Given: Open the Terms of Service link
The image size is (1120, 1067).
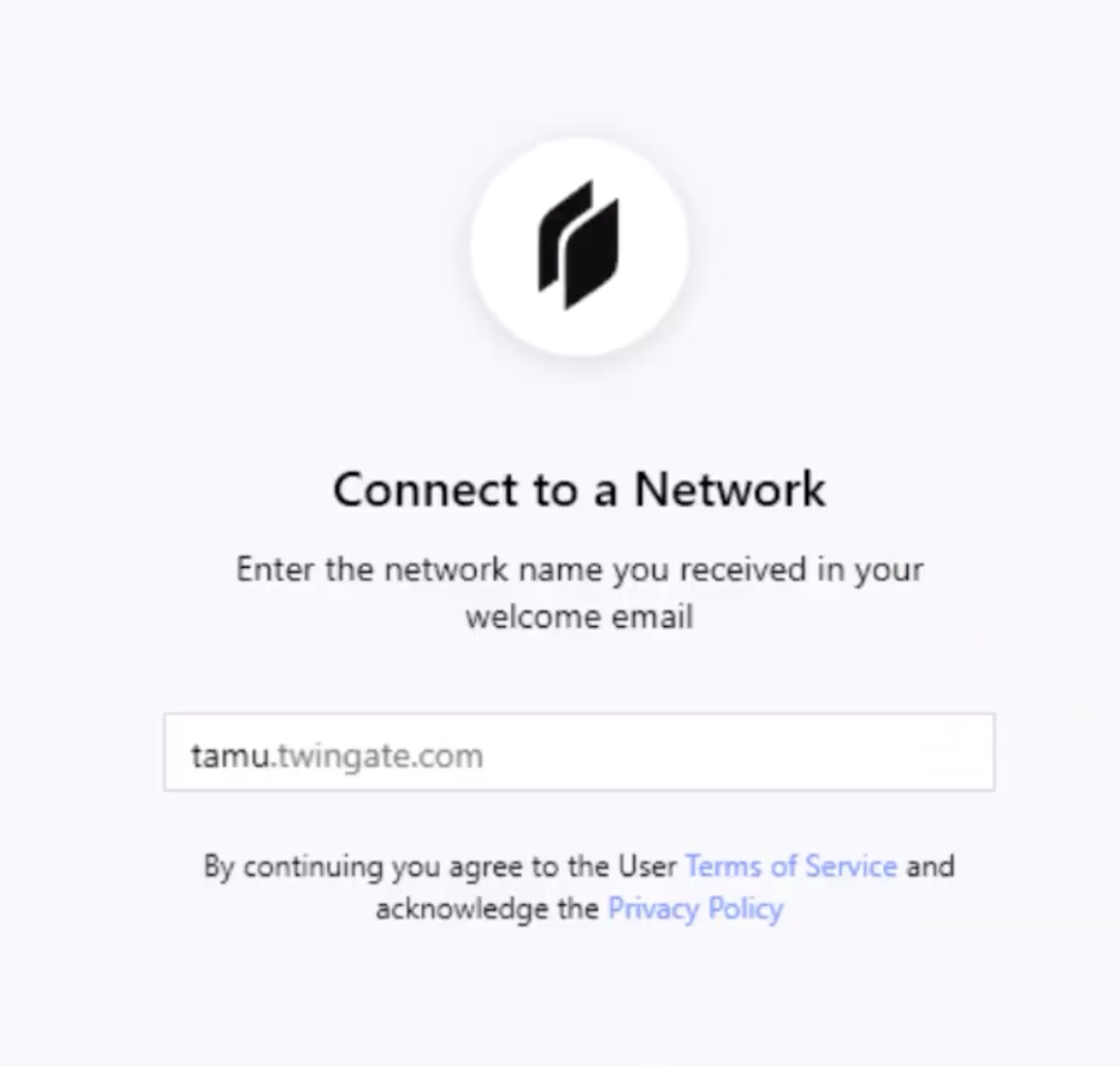Looking at the screenshot, I should coord(791,866).
